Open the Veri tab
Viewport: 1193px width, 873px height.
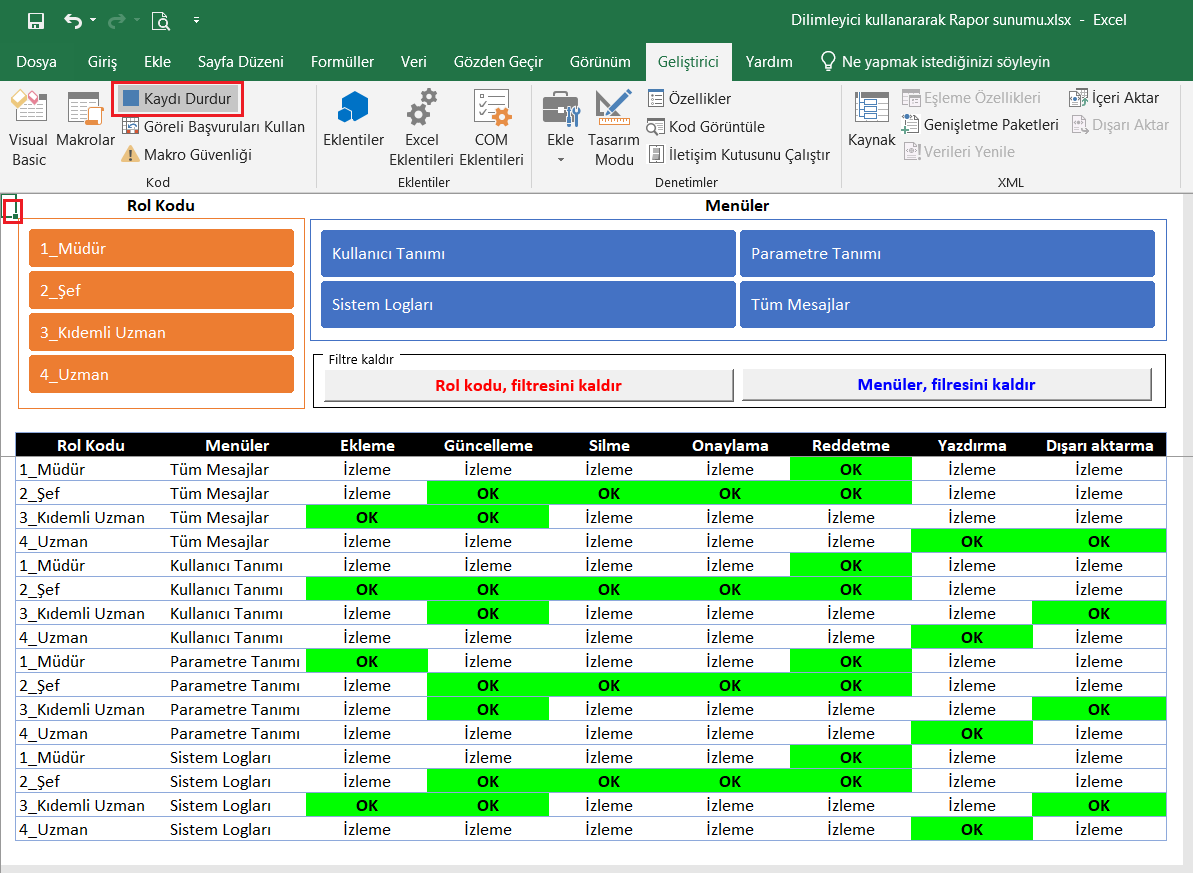coord(413,62)
